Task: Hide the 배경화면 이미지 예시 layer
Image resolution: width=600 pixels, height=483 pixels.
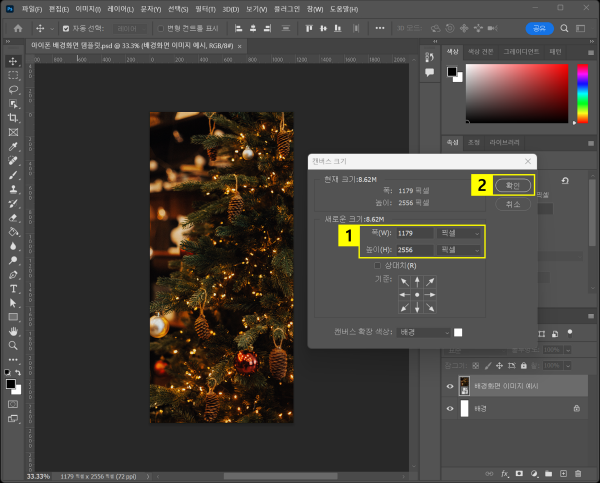Action: 449,386
